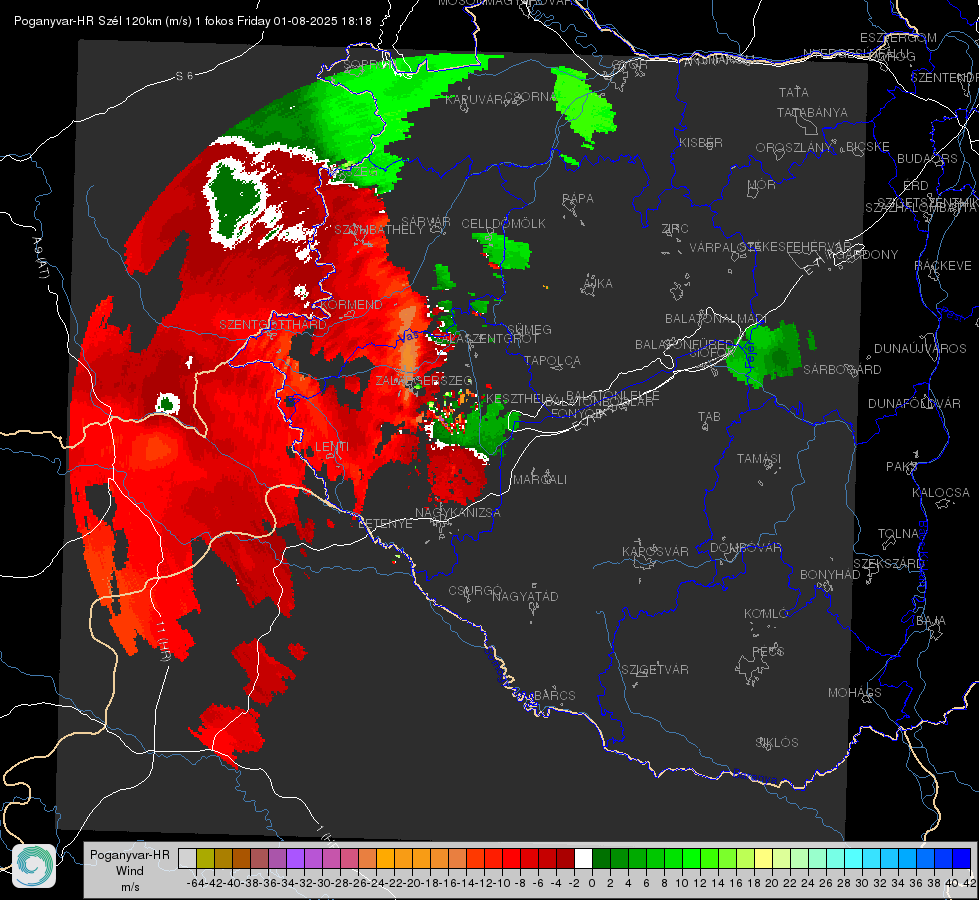Screen dimensions: 979x900
Task: Click the SIKLÓS city label
Action: point(777,743)
